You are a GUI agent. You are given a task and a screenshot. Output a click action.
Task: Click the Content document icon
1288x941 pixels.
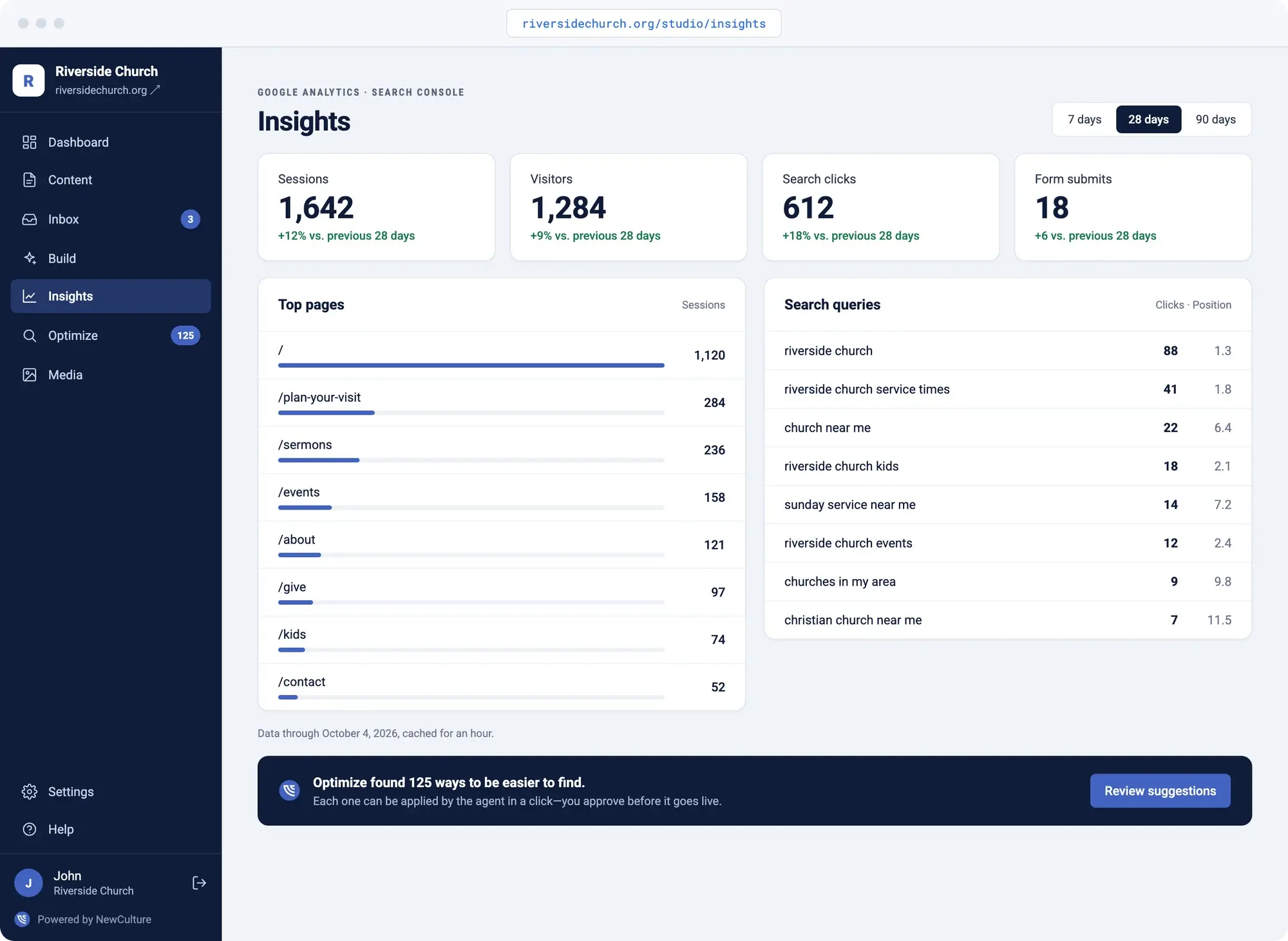[x=30, y=180]
